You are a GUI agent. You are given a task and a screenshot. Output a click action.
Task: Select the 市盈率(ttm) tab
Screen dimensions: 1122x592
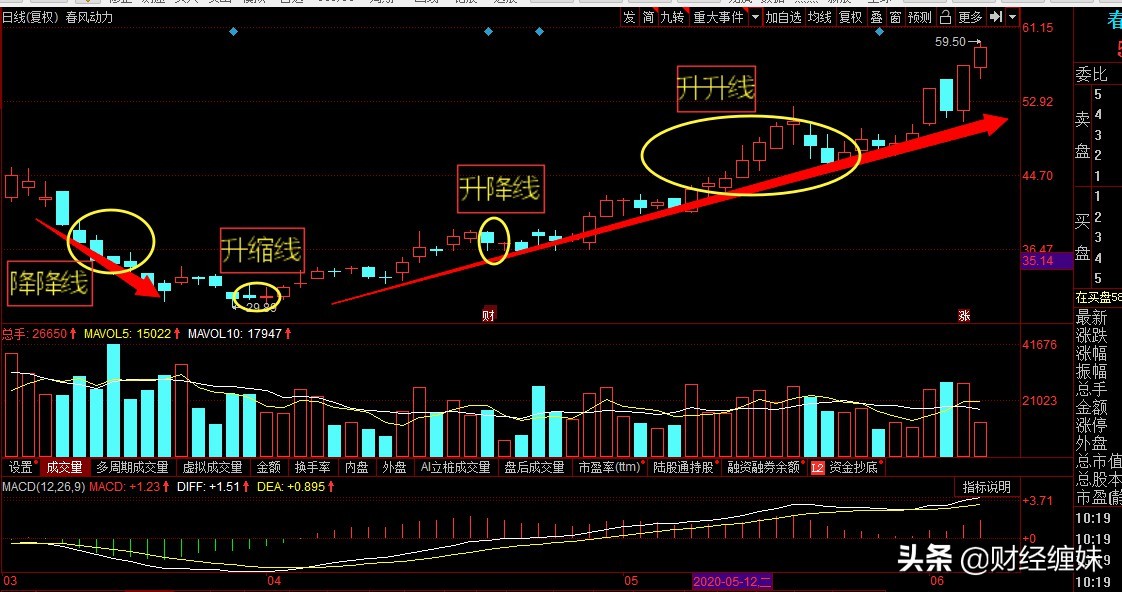coord(610,467)
